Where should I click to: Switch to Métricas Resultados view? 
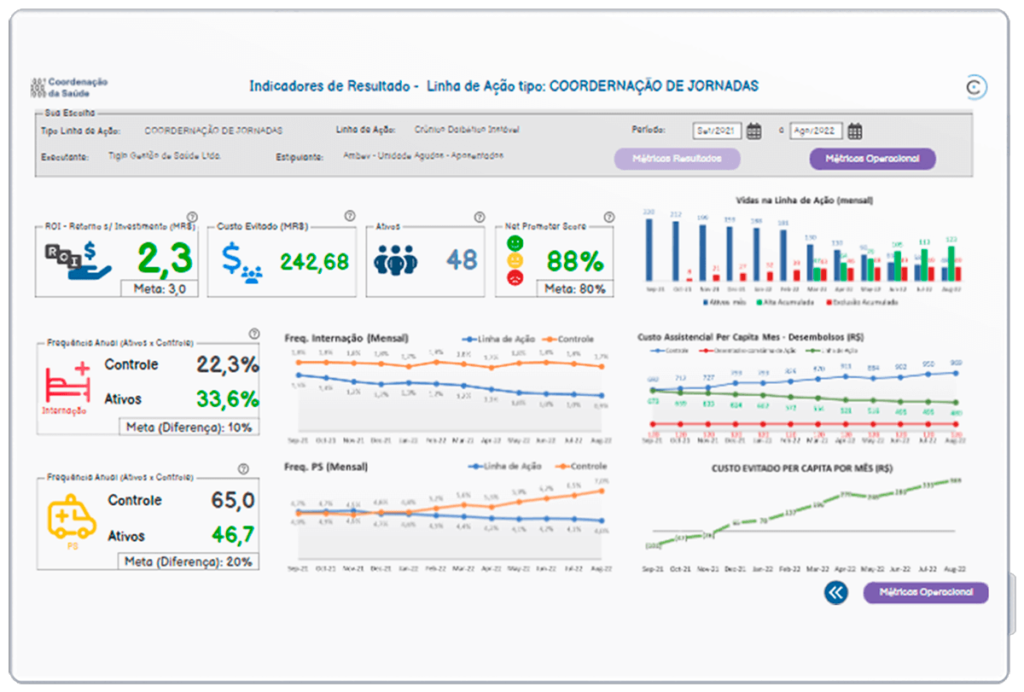678,159
